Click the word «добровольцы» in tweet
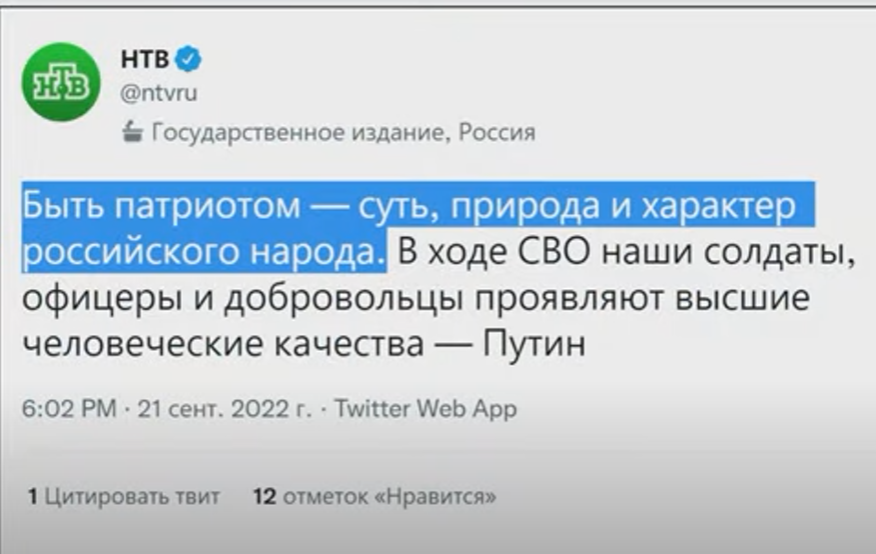876x554 pixels. coord(354,299)
